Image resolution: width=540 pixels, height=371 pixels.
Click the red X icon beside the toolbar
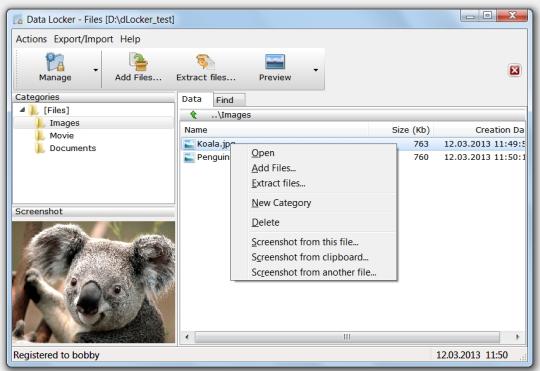[x=515, y=71]
